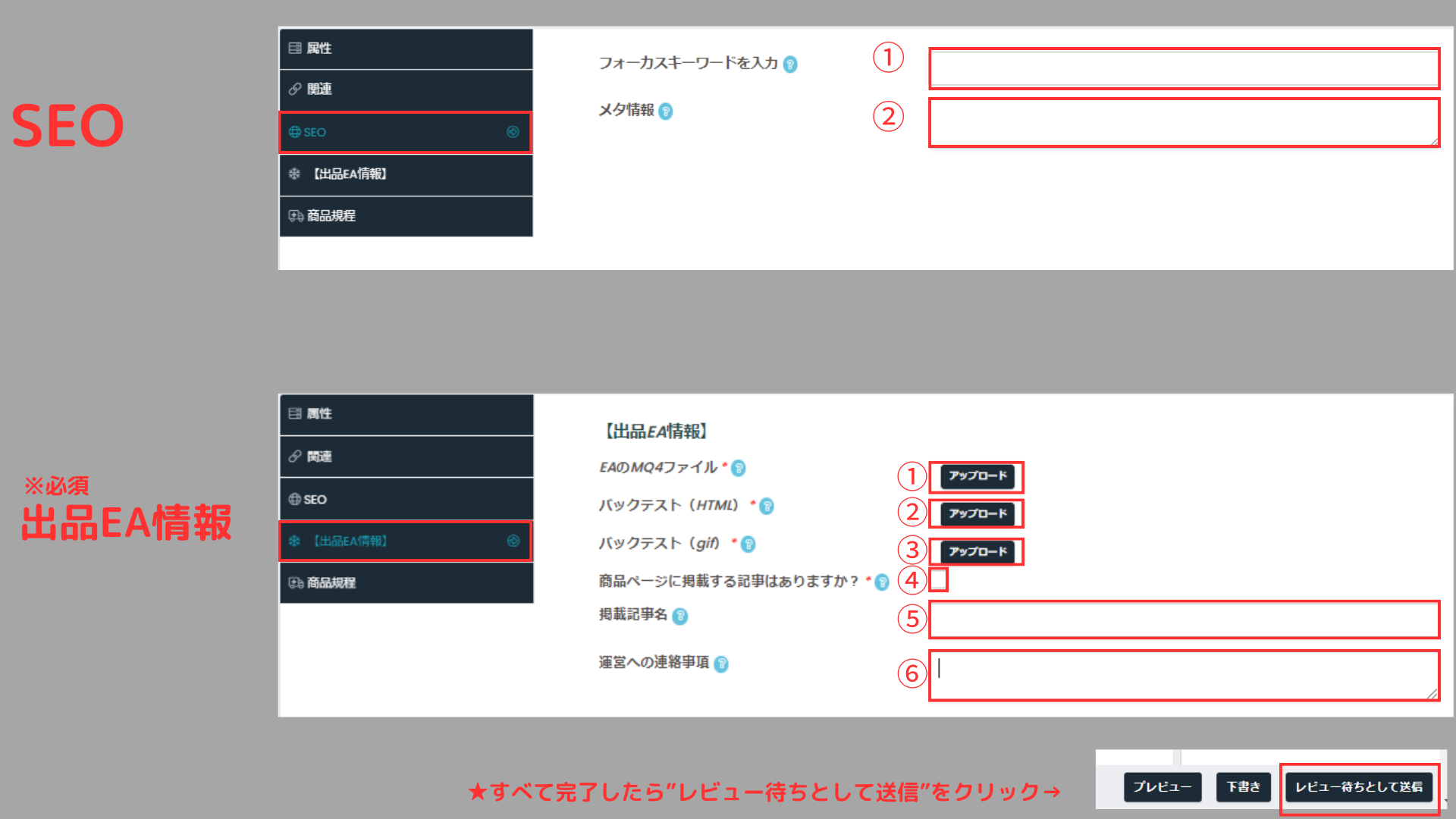Image resolution: width=1456 pixels, height=819 pixels.
Task: Click the メタ情報 label text
Action: pos(626,110)
